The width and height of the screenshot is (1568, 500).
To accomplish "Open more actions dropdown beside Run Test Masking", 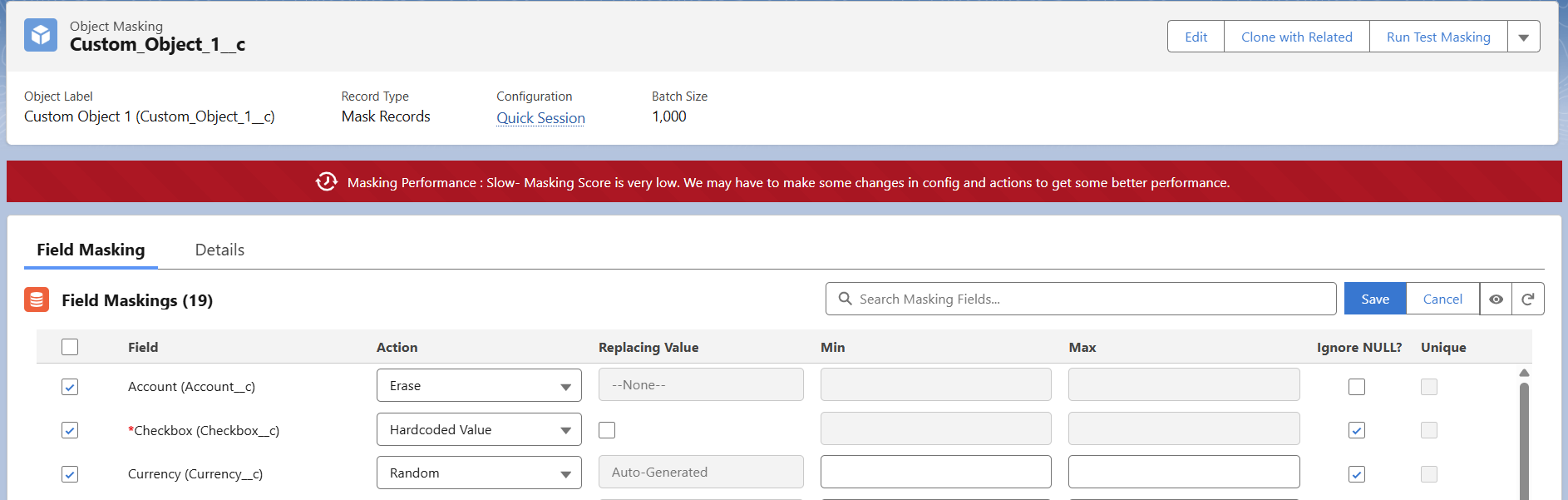I will coord(1523,37).
